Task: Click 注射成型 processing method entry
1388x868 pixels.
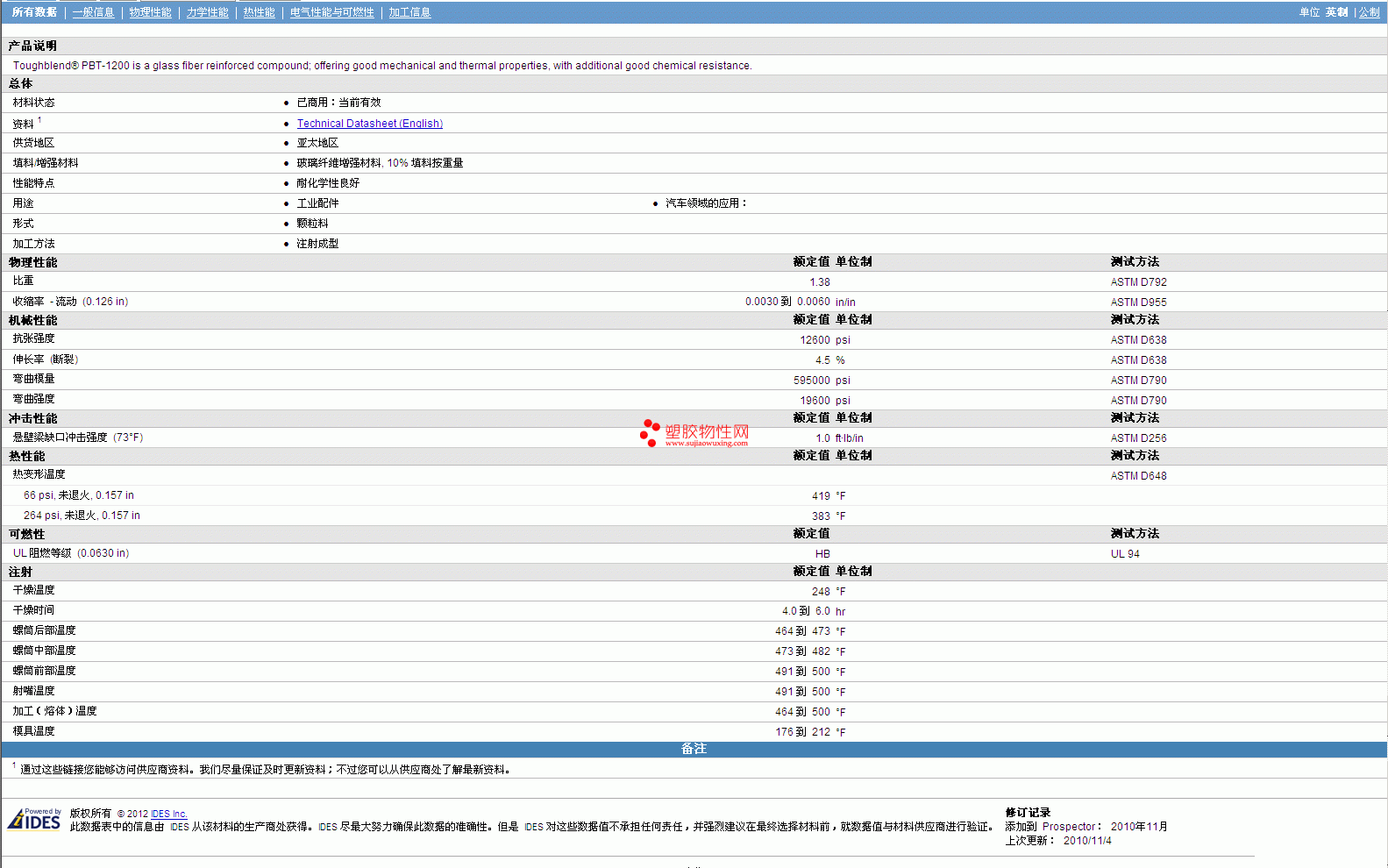Action: [x=317, y=244]
